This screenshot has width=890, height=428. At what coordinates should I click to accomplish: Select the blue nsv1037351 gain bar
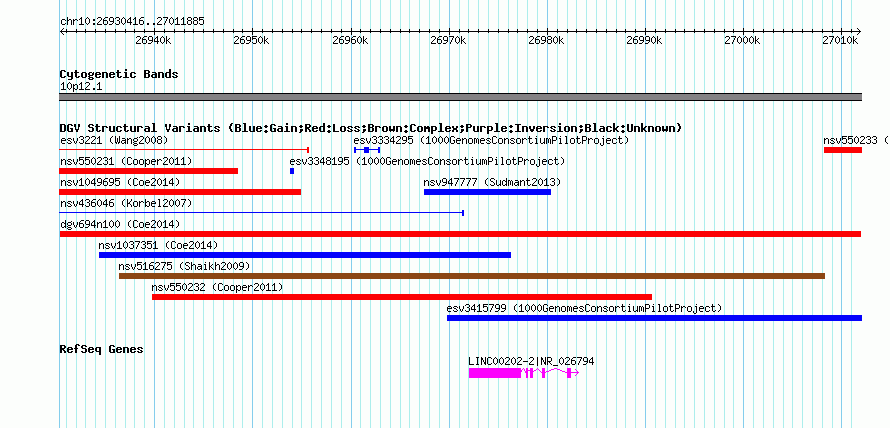(305, 255)
